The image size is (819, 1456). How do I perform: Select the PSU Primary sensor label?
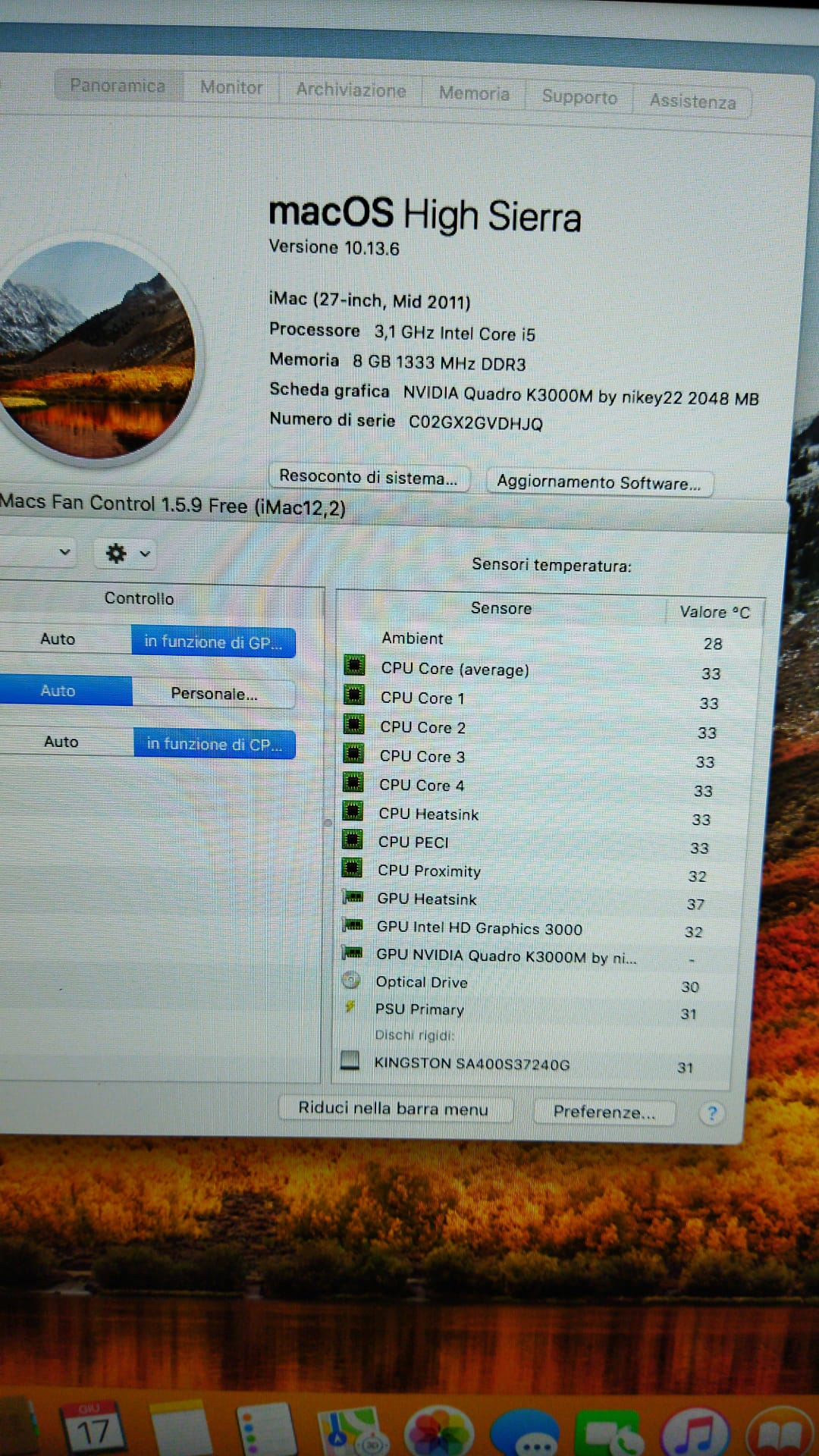click(419, 1009)
